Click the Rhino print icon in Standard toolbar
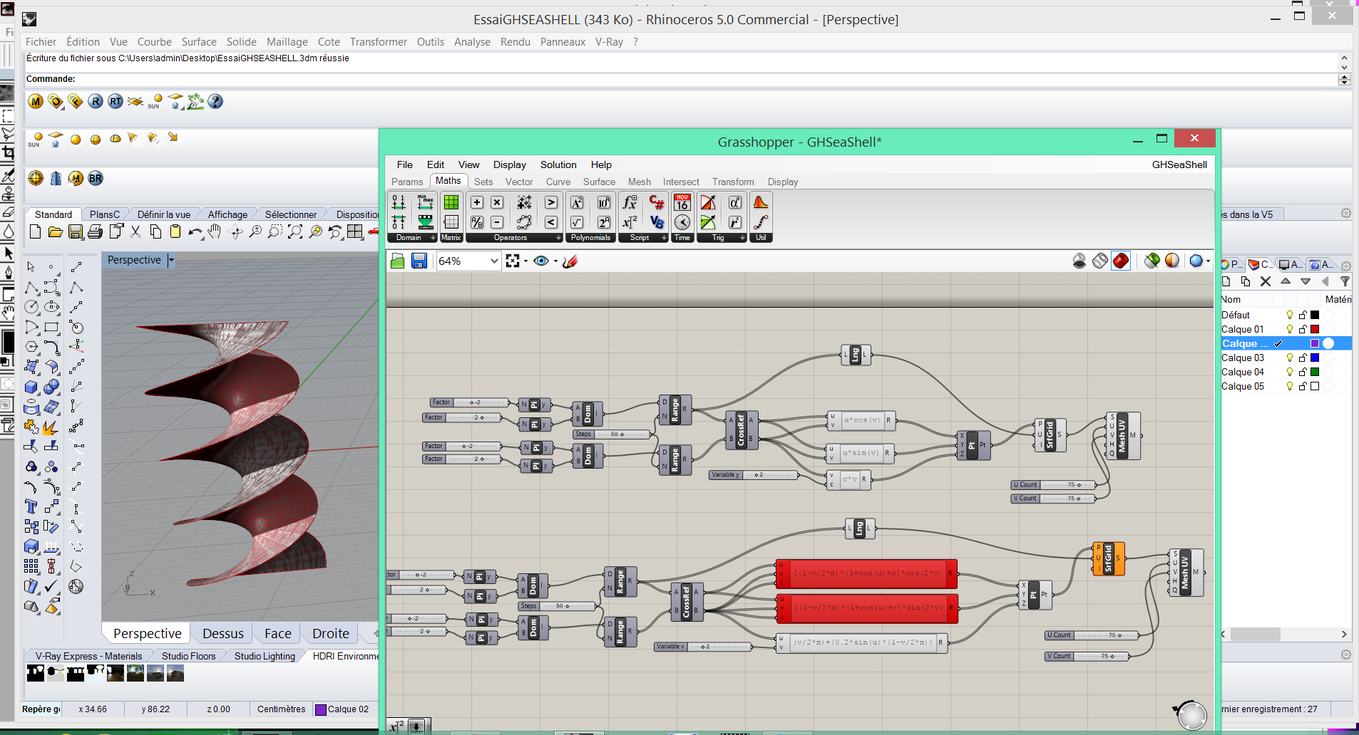 coord(95,232)
